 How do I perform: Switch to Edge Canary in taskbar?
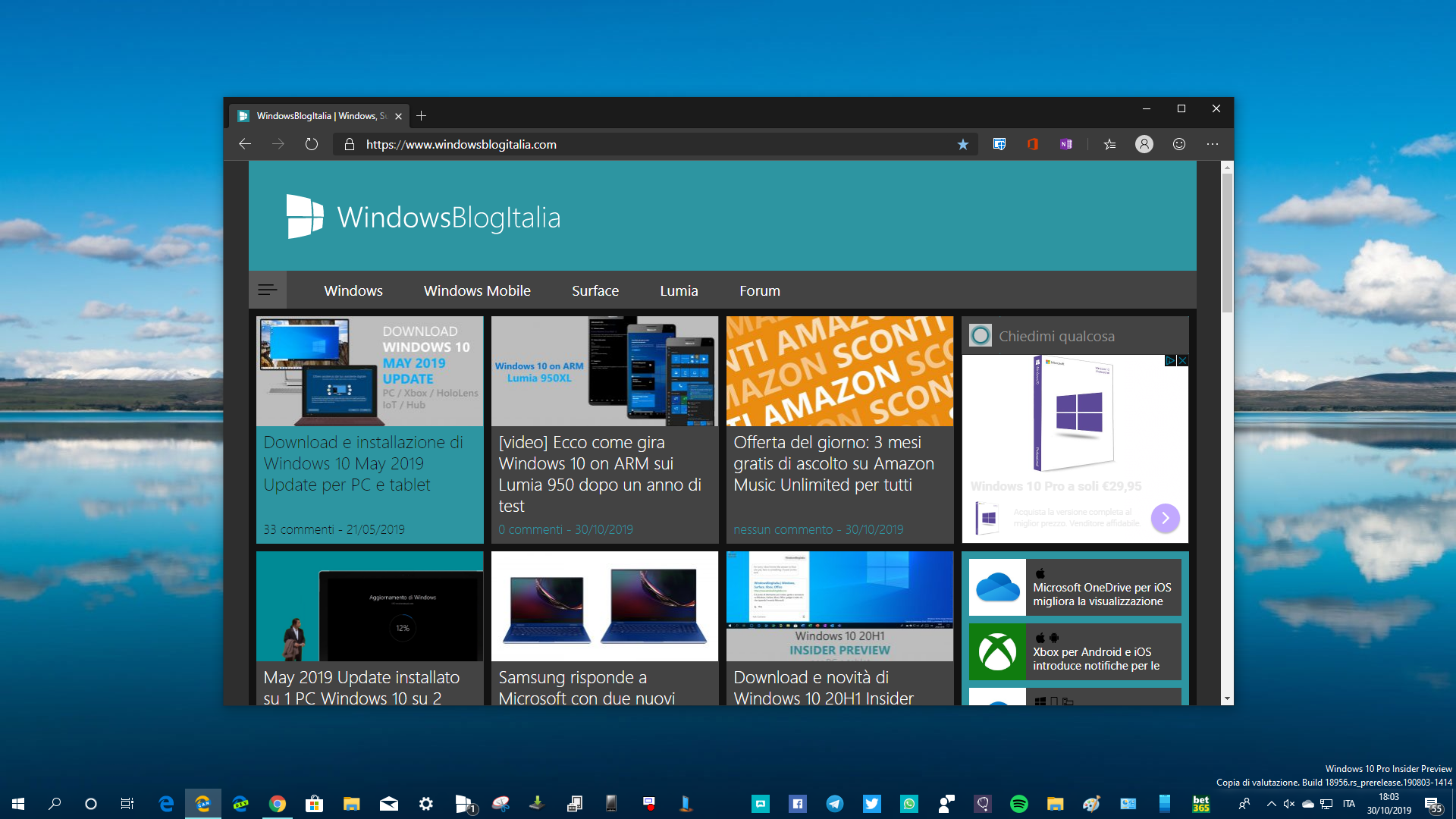click(x=203, y=804)
